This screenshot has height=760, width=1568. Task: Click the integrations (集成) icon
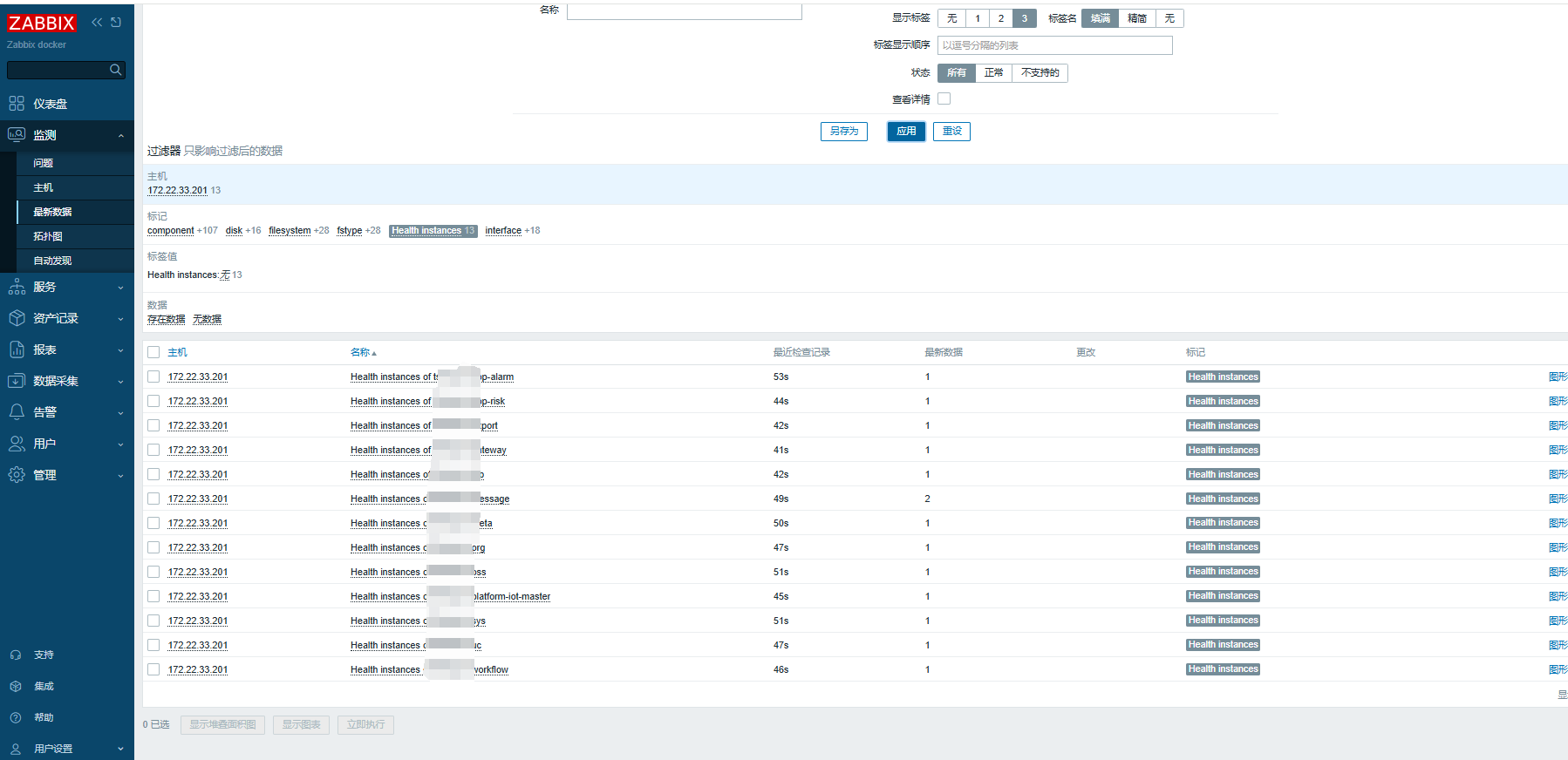point(16,686)
